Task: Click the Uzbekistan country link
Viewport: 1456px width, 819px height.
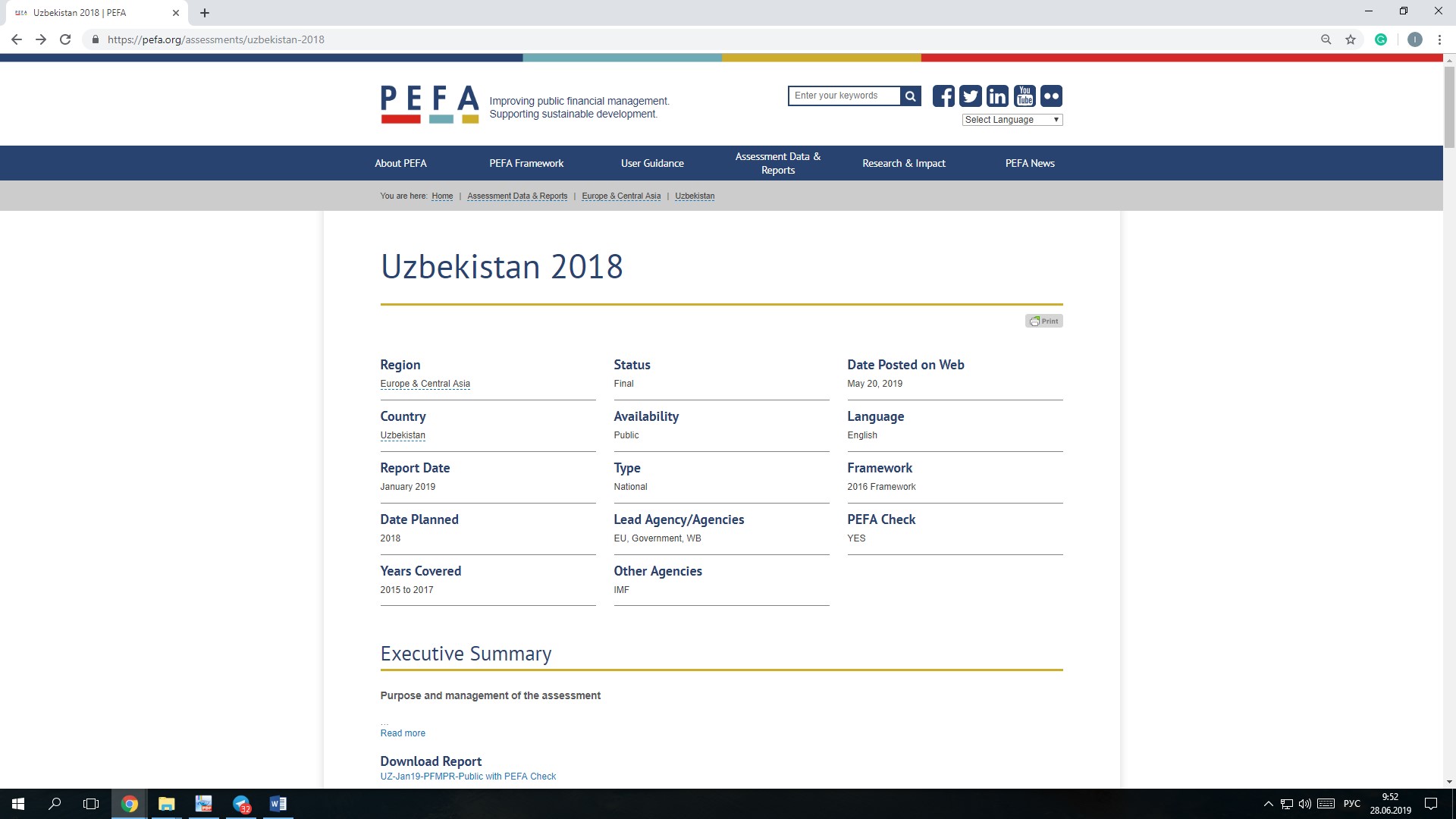Action: pyautogui.click(x=403, y=435)
